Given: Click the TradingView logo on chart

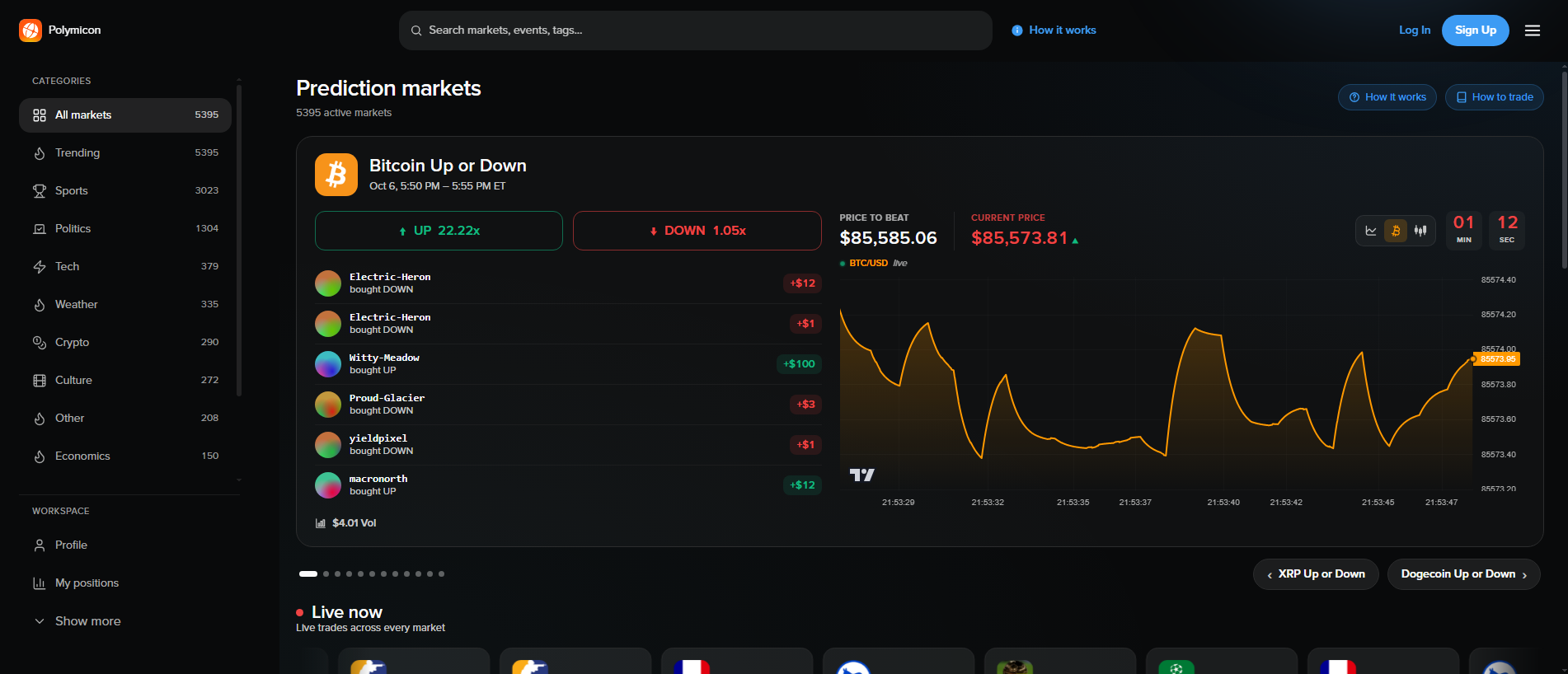Looking at the screenshot, I should 861,475.
